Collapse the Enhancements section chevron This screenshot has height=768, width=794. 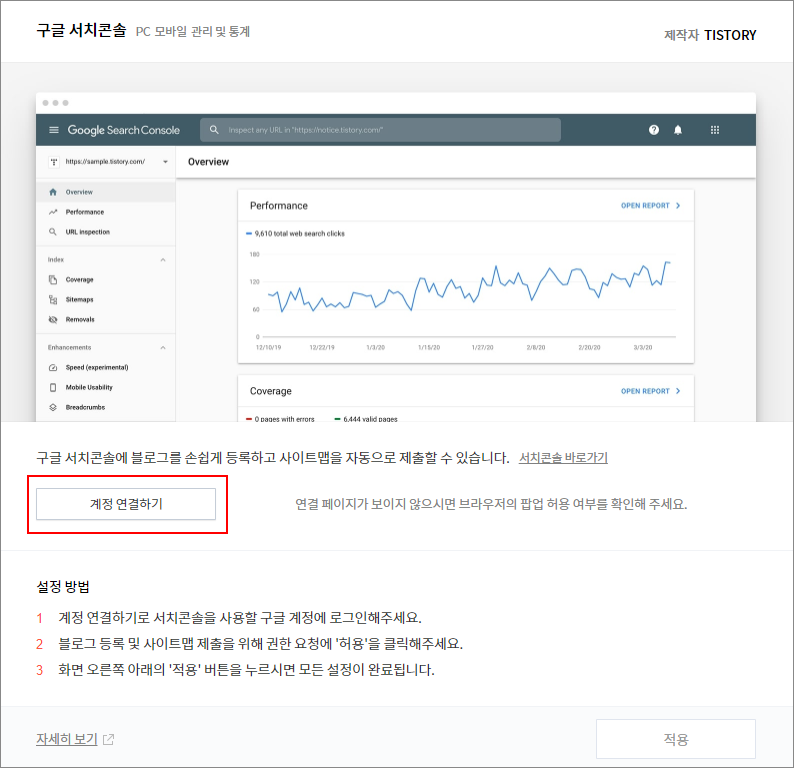[x=163, y=348]
